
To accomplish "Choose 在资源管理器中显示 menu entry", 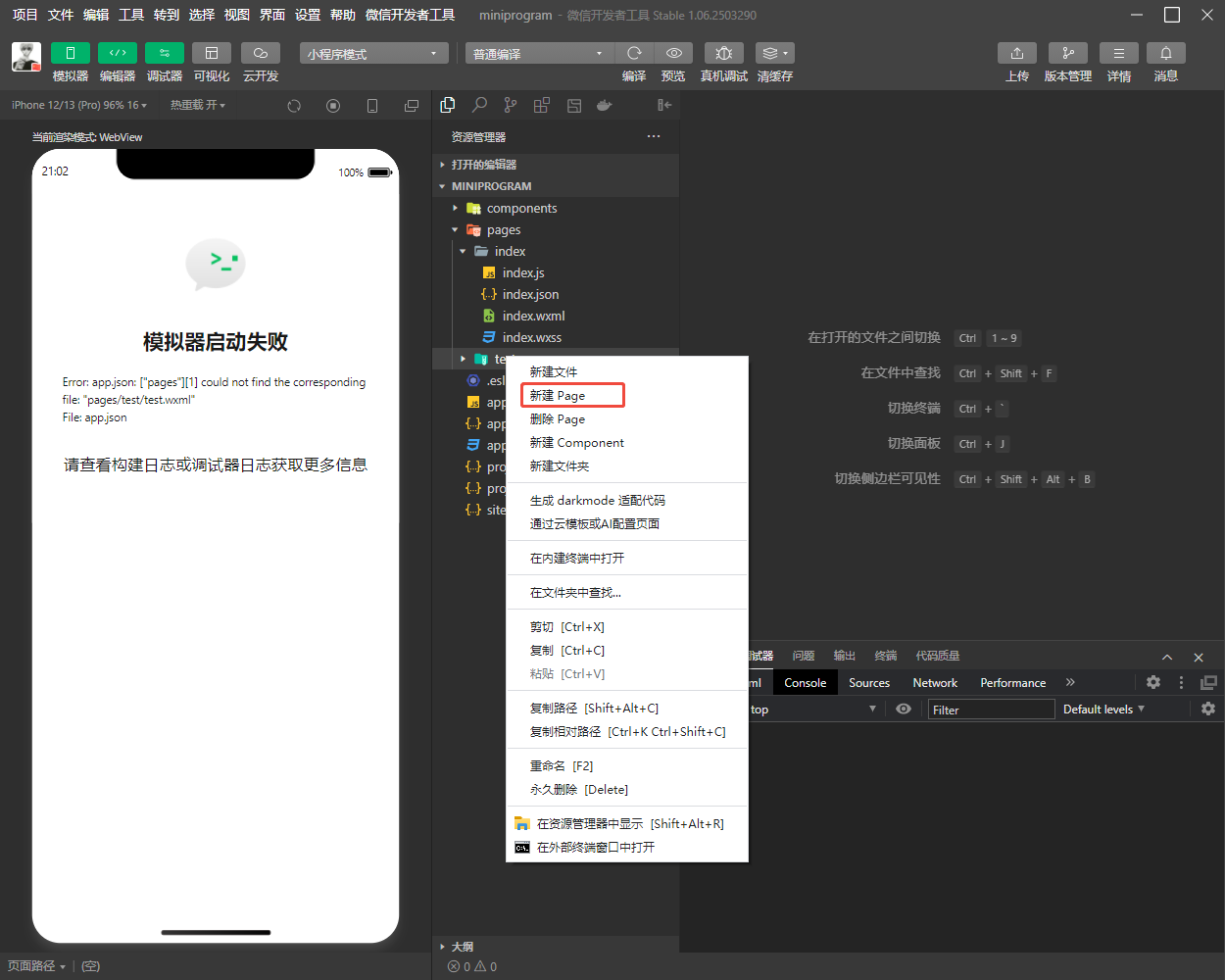I will pos(627,823).
